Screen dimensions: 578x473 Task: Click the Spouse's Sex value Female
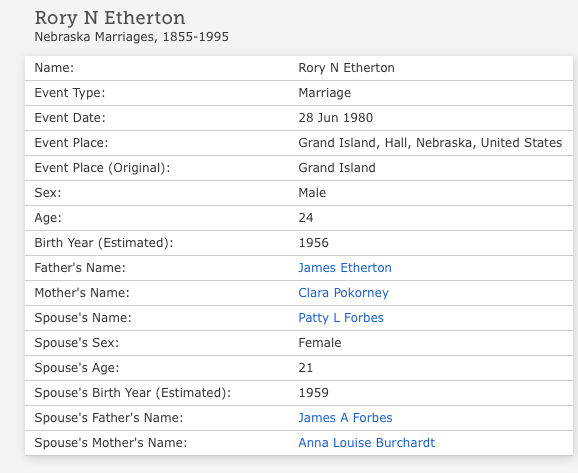coord(320,343)
